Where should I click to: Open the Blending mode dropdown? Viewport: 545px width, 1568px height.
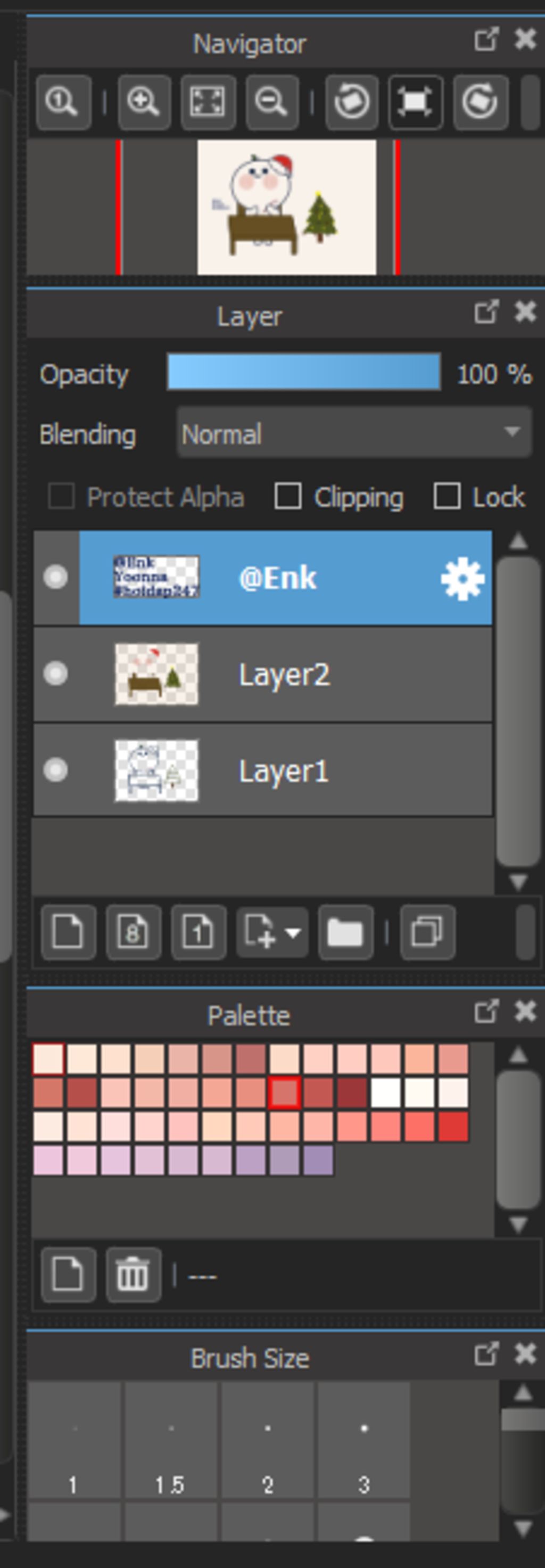tap(354, 433)
